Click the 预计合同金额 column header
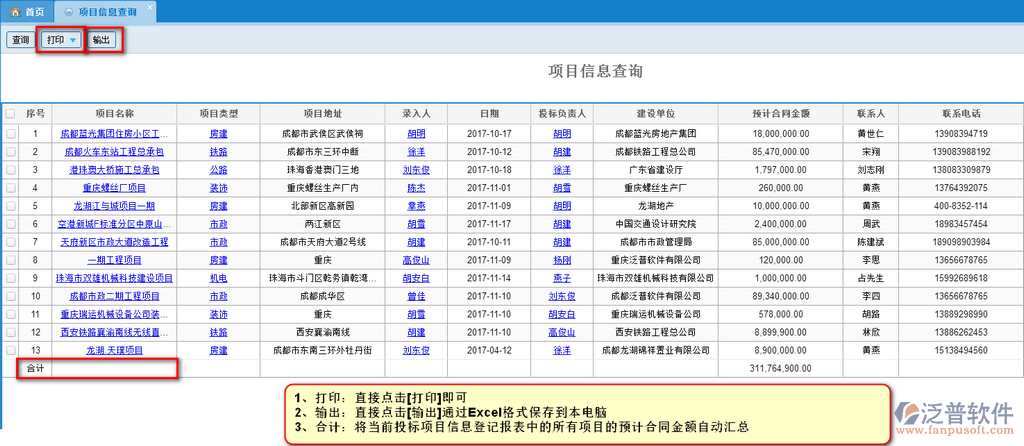This screenshot has height=446, width=1024. (780, 114)
